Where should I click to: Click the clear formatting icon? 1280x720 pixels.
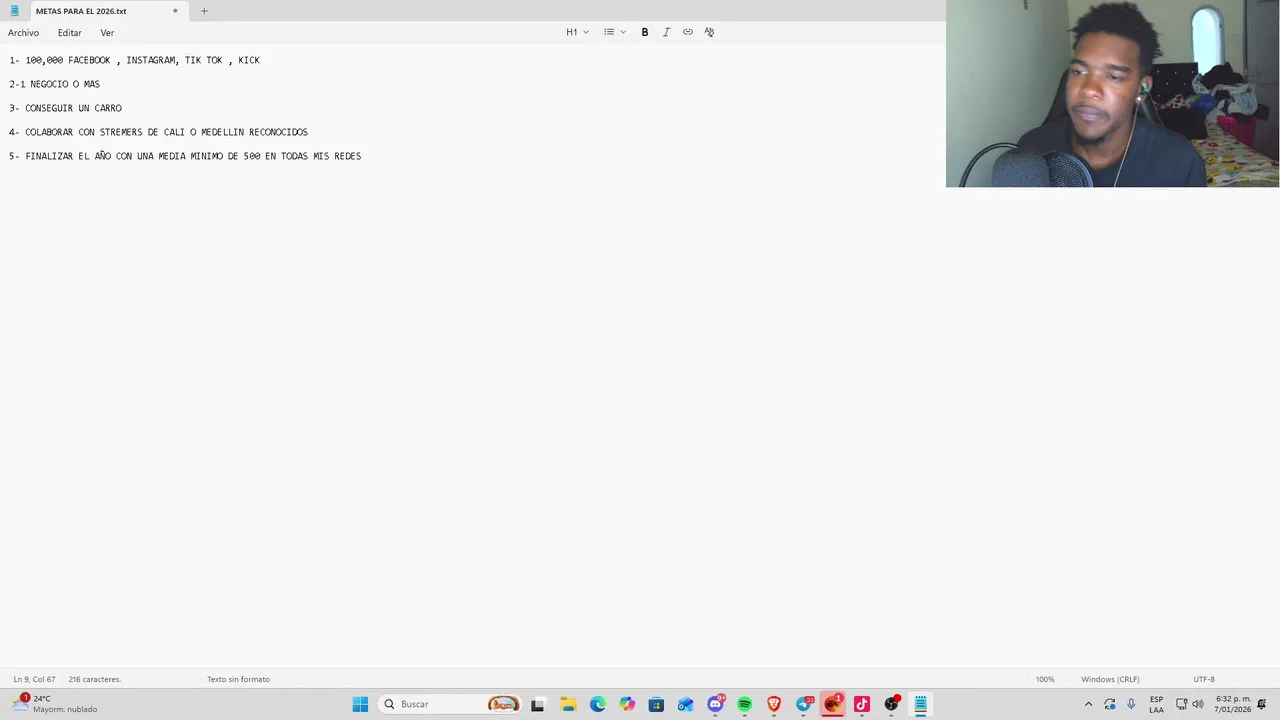[x=709, y=32]
